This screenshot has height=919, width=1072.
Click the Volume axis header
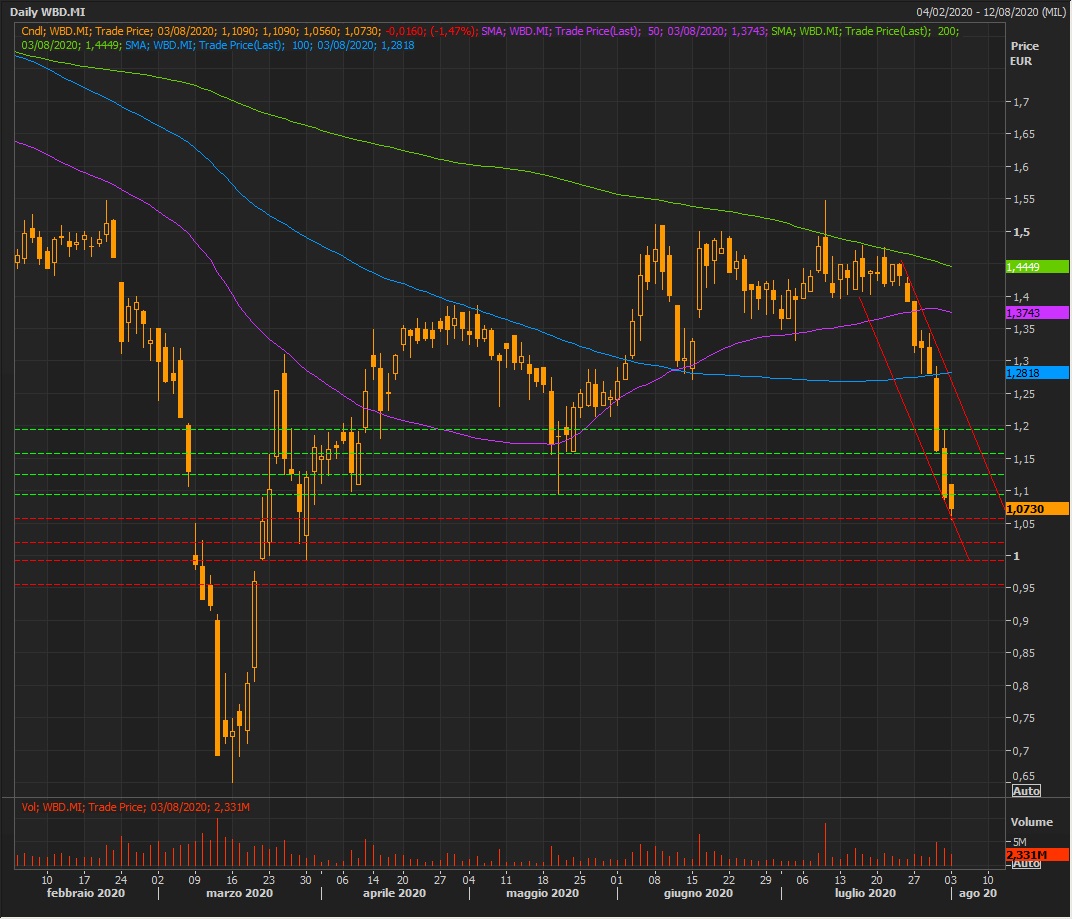[1031, 822]
